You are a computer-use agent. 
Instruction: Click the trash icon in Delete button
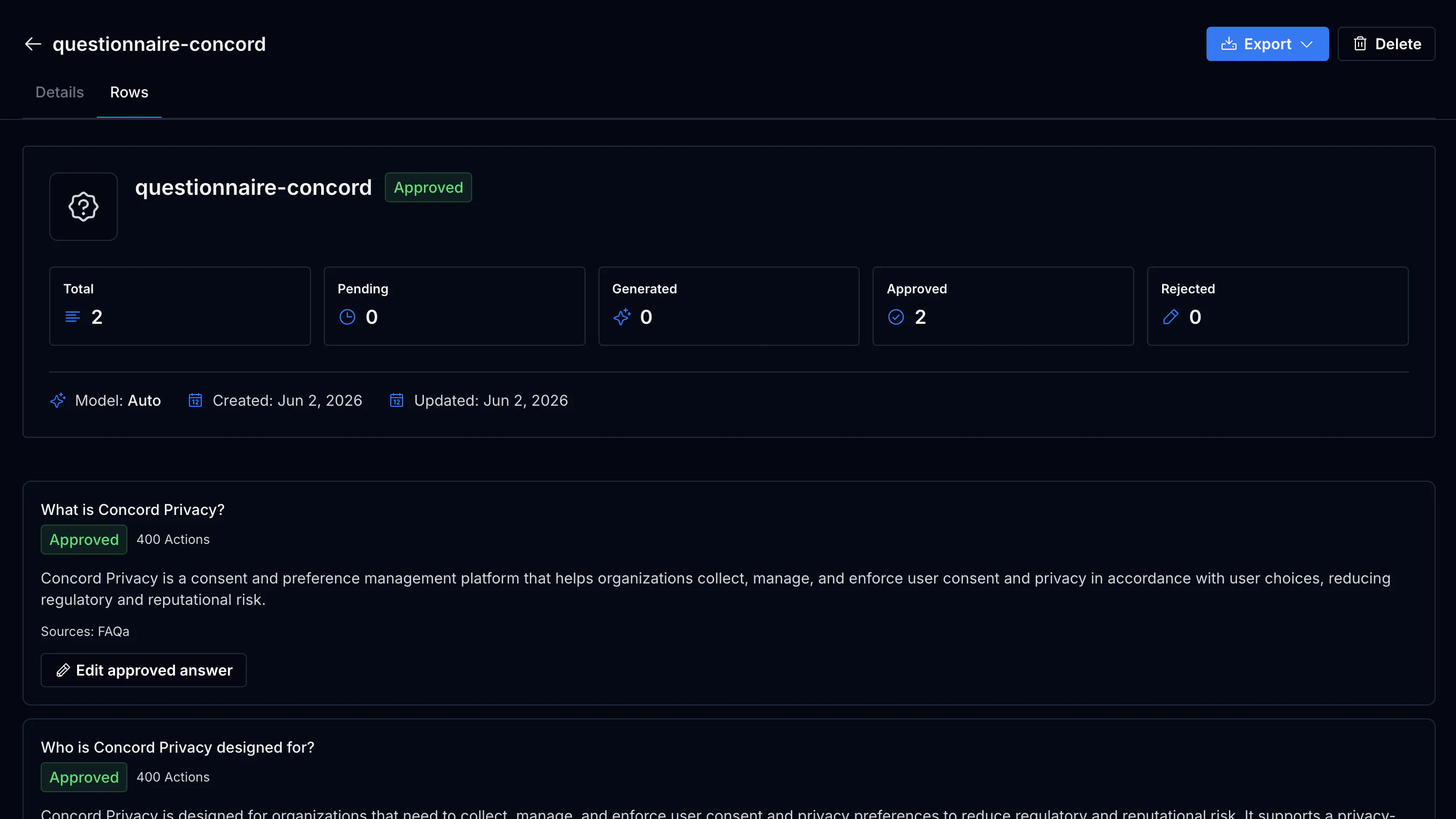point(1360,44)
